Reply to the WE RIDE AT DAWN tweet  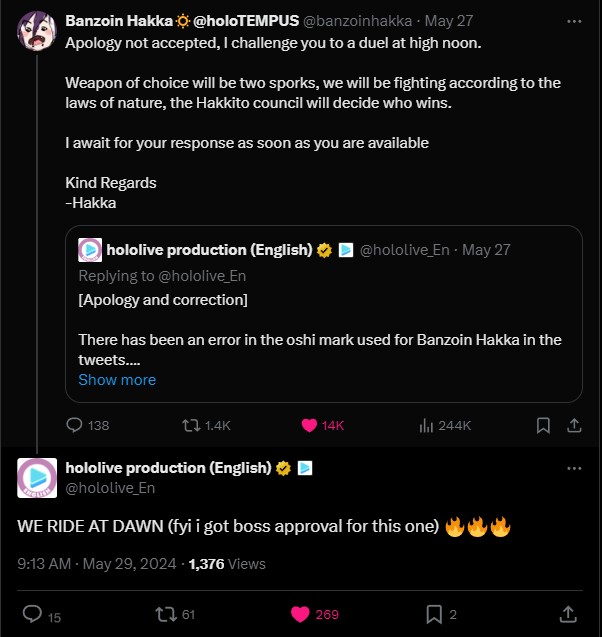[x=31, y=614]
